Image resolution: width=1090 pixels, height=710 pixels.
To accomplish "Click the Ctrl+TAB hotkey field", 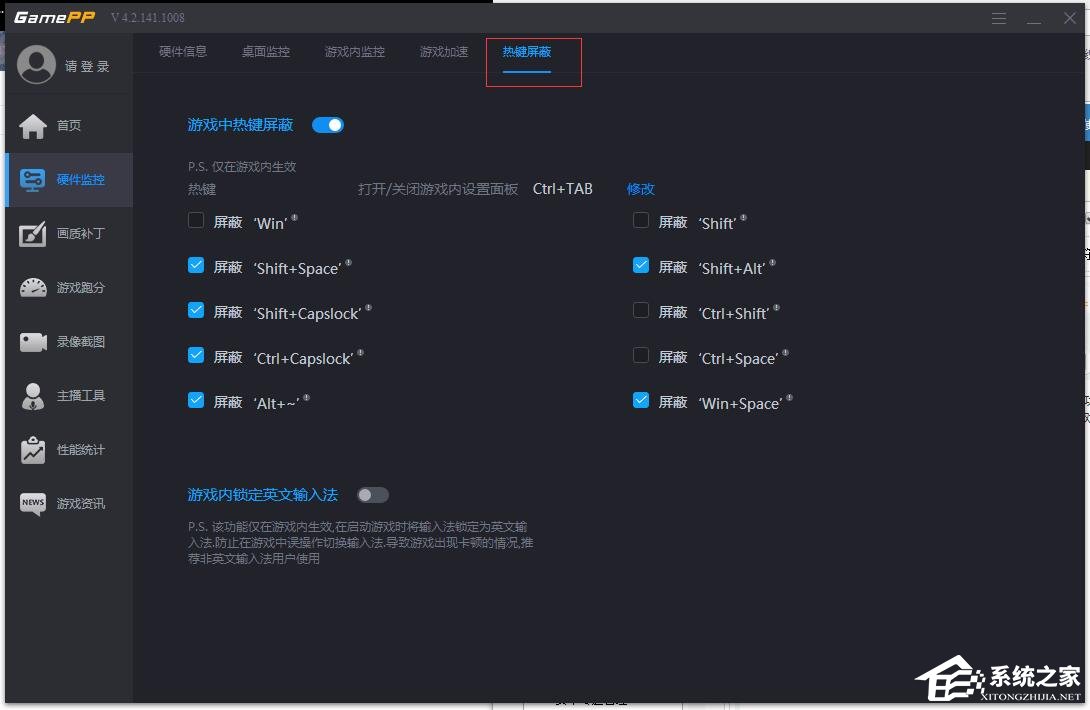I will pyautogui.click(x=562, y=188).
